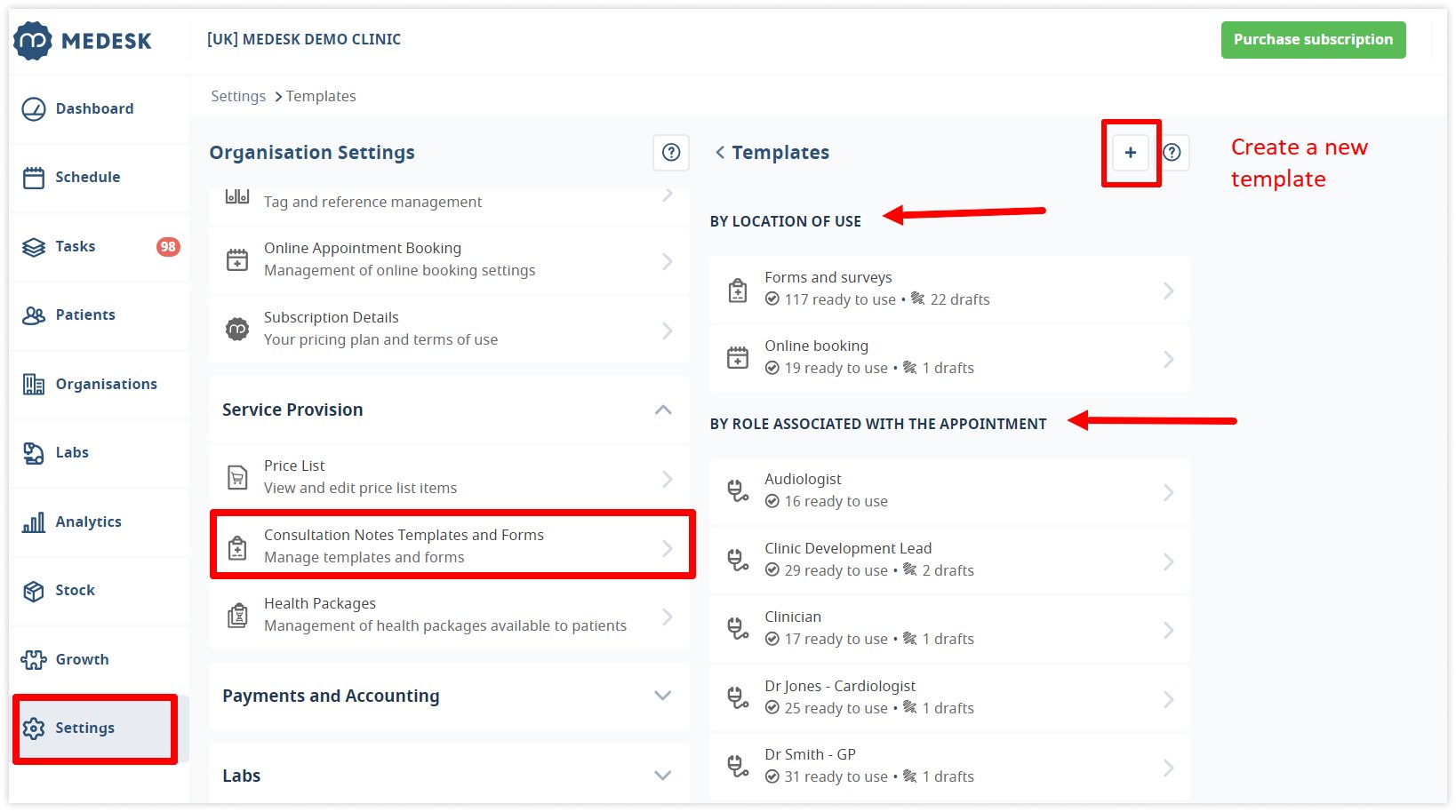Screen dimensions: 1456x812
Task: Open Online booking templates chevron
Action: pyautogui.click(x=1169, y=359)
